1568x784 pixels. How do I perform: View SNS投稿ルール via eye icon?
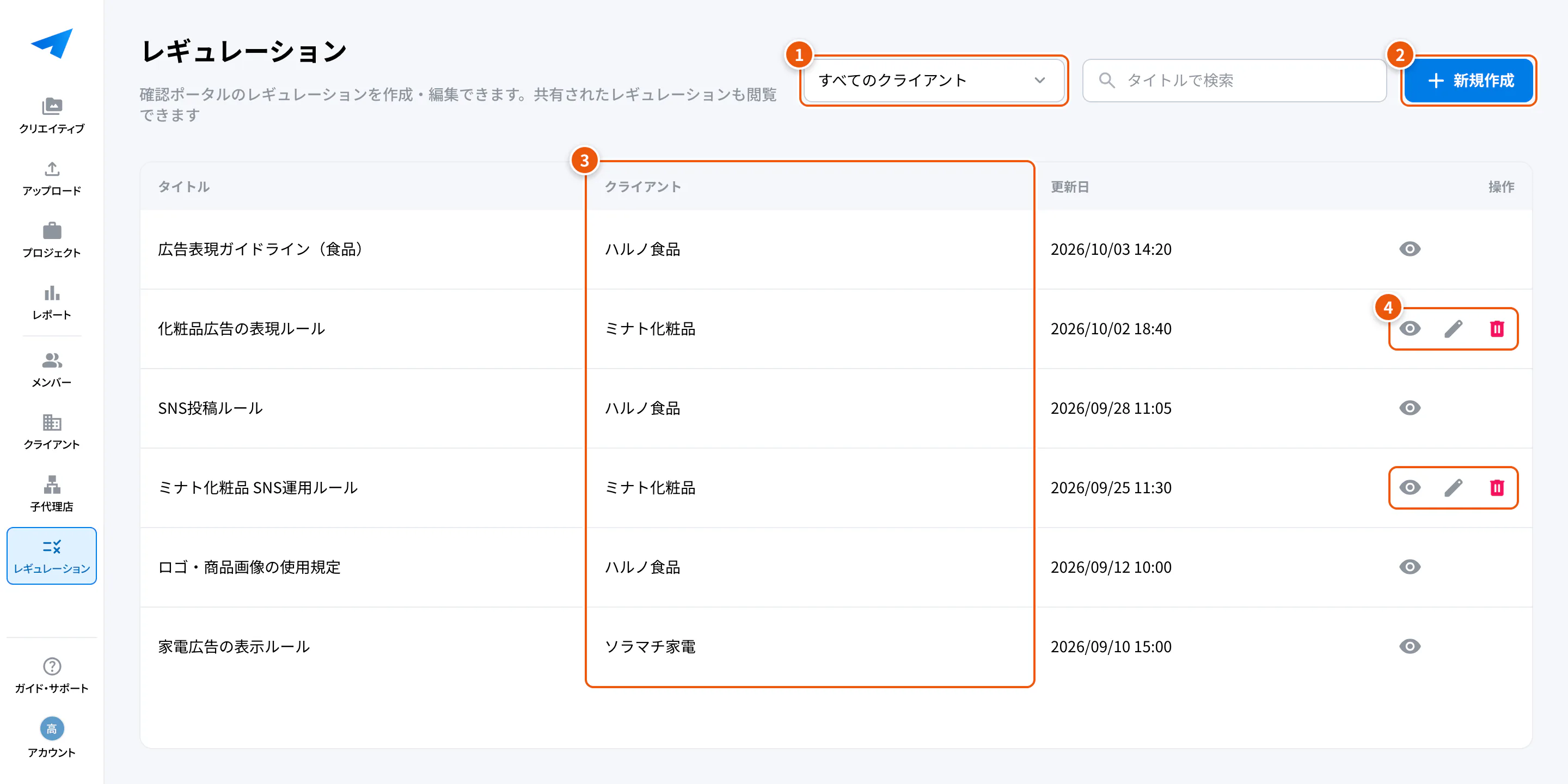click(x=1410, y=408)
